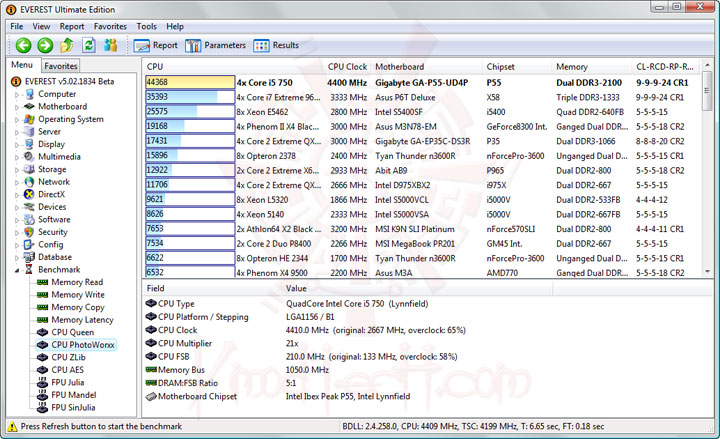Click the green Forward arrow toolbar icon
The image size is (720, 439).
click(45, 45)
